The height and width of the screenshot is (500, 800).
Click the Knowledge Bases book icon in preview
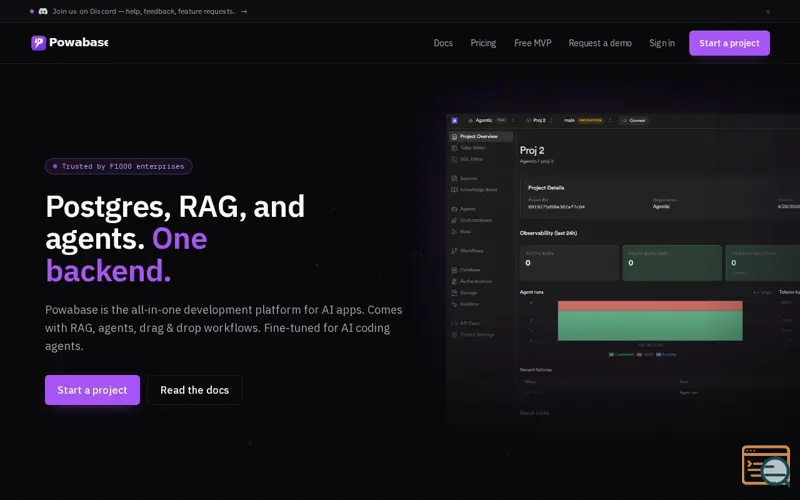tap(454, 190)
